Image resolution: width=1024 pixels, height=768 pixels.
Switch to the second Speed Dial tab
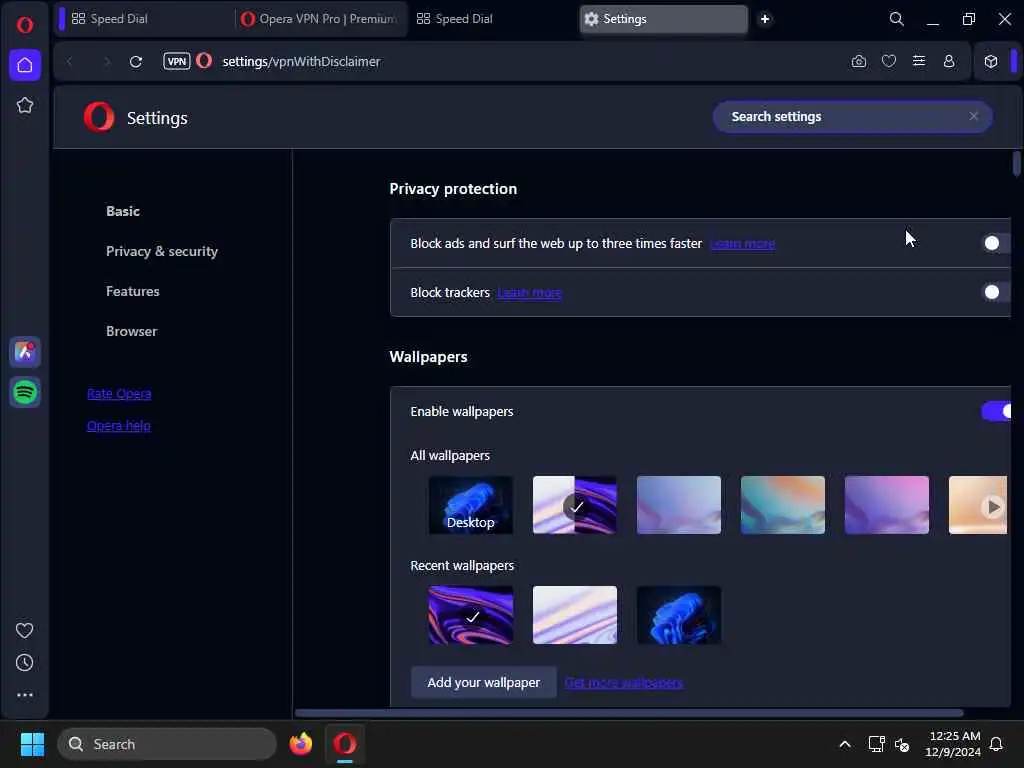point(492,19)
